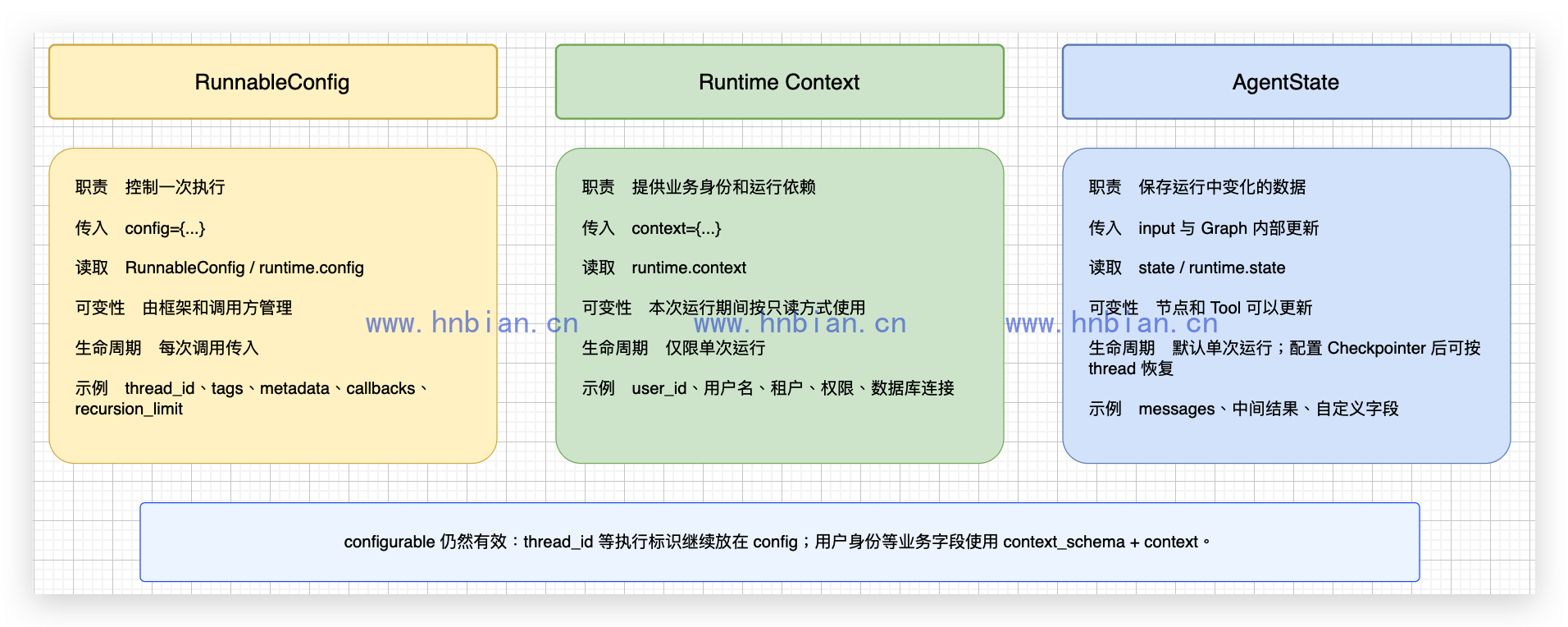Viewport: 1568px width, 627px height.
Task: Click the text "RunnableConfig / runtime.config"
Action: pos(244,268)
